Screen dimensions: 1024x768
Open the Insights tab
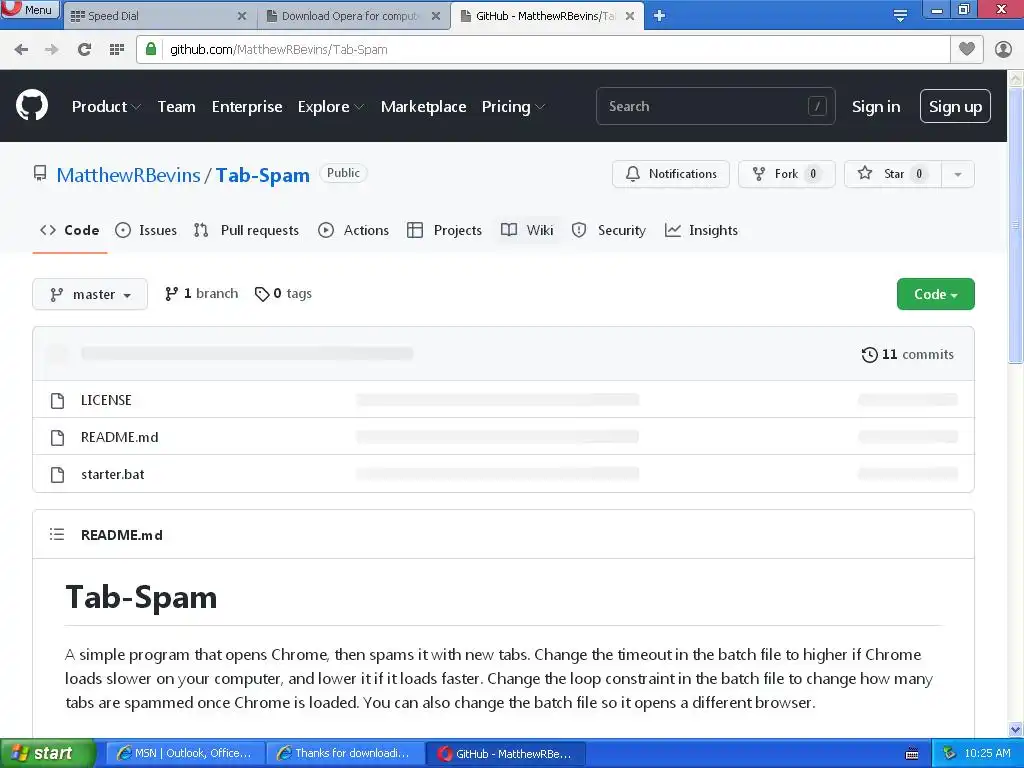coord(701,230)
